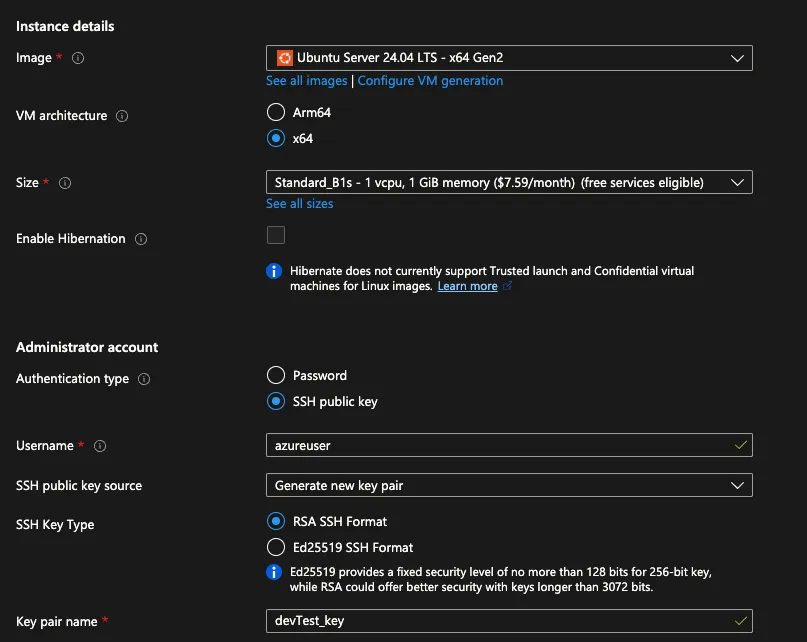Image resolution: width=807 pixels, height=642 pixels.
Task: Click the SSH Key Type label
Action: 55,525
